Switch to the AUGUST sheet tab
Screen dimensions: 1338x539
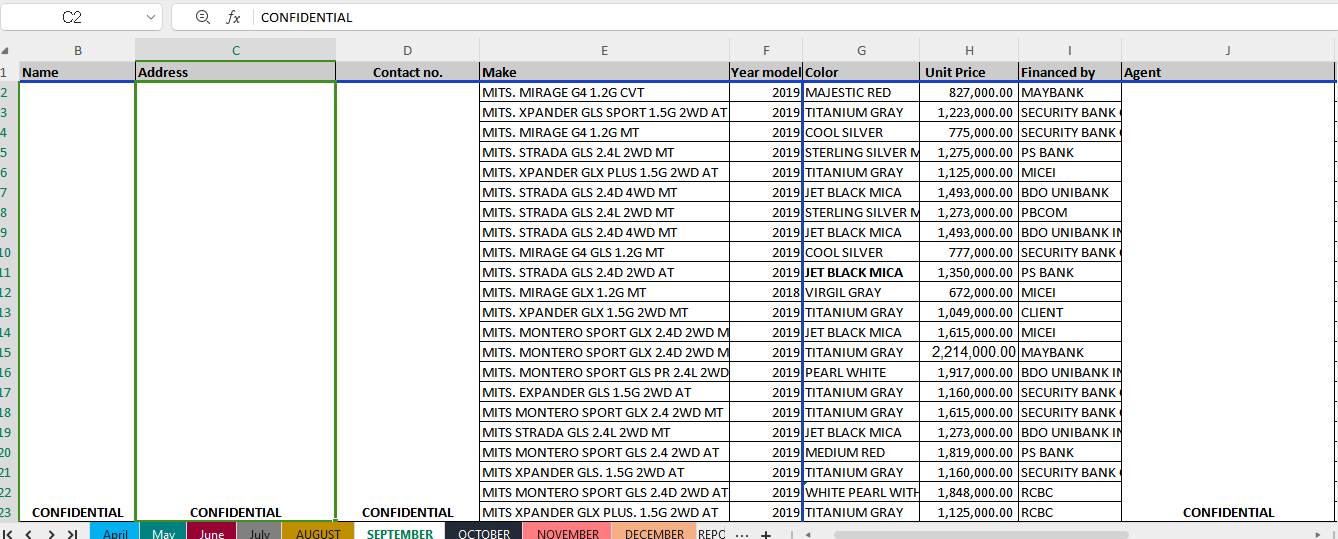pos(318,533)
